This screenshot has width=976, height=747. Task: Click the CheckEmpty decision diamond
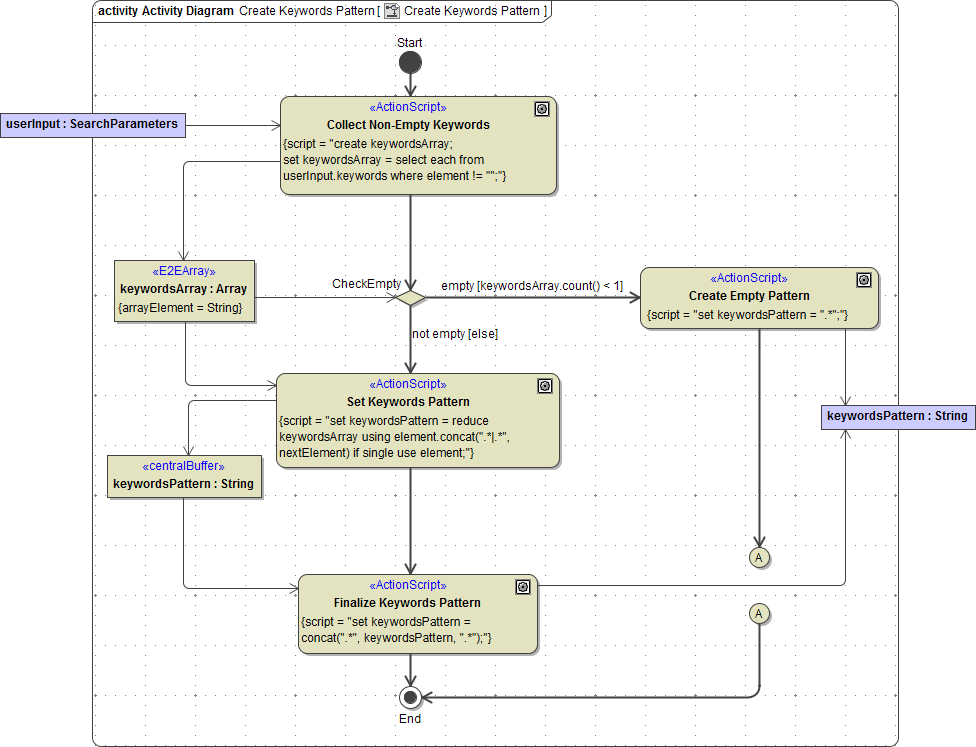[x=411, y=297]
